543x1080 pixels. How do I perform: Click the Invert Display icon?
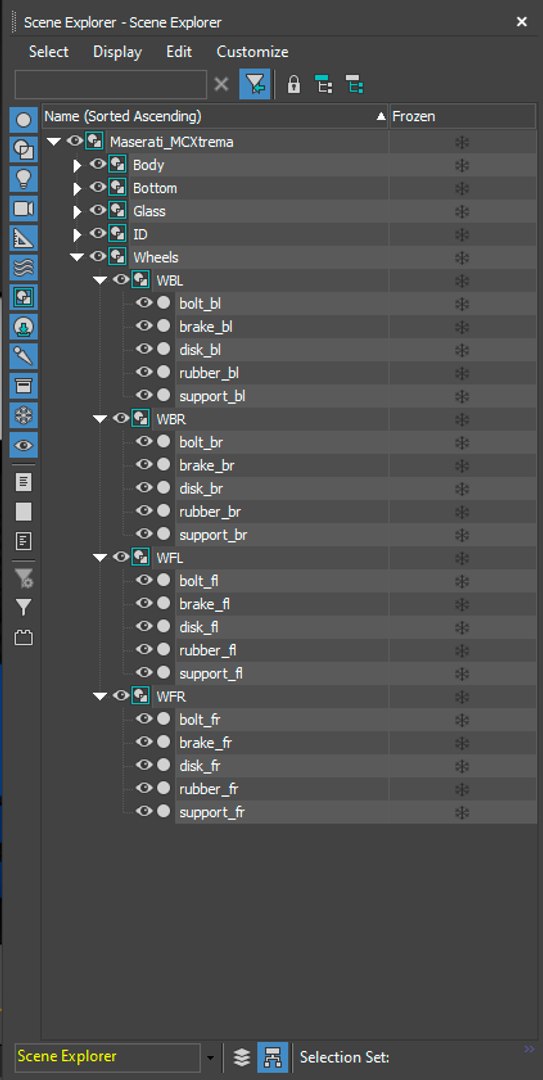tap(23, 541)
